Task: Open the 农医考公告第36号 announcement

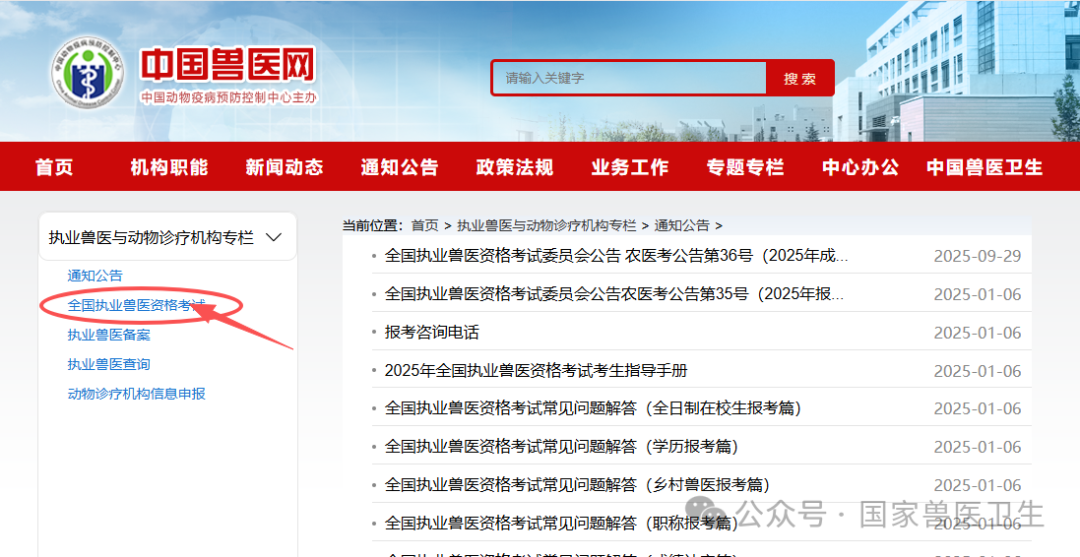Action: [616, 256]
